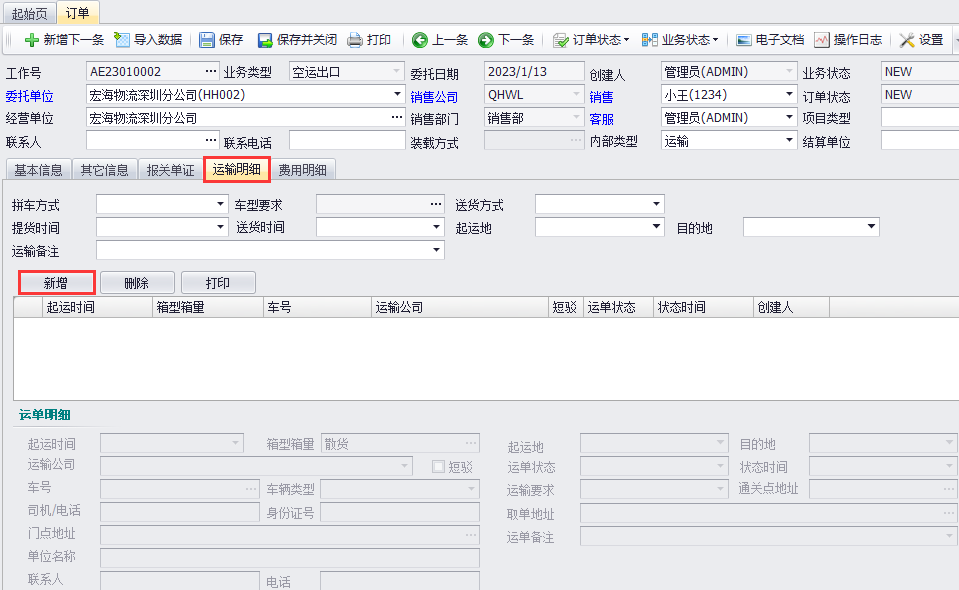Expand the upper 起运地 dropdown
Viewport: 959px width, 590px height.
656,227
